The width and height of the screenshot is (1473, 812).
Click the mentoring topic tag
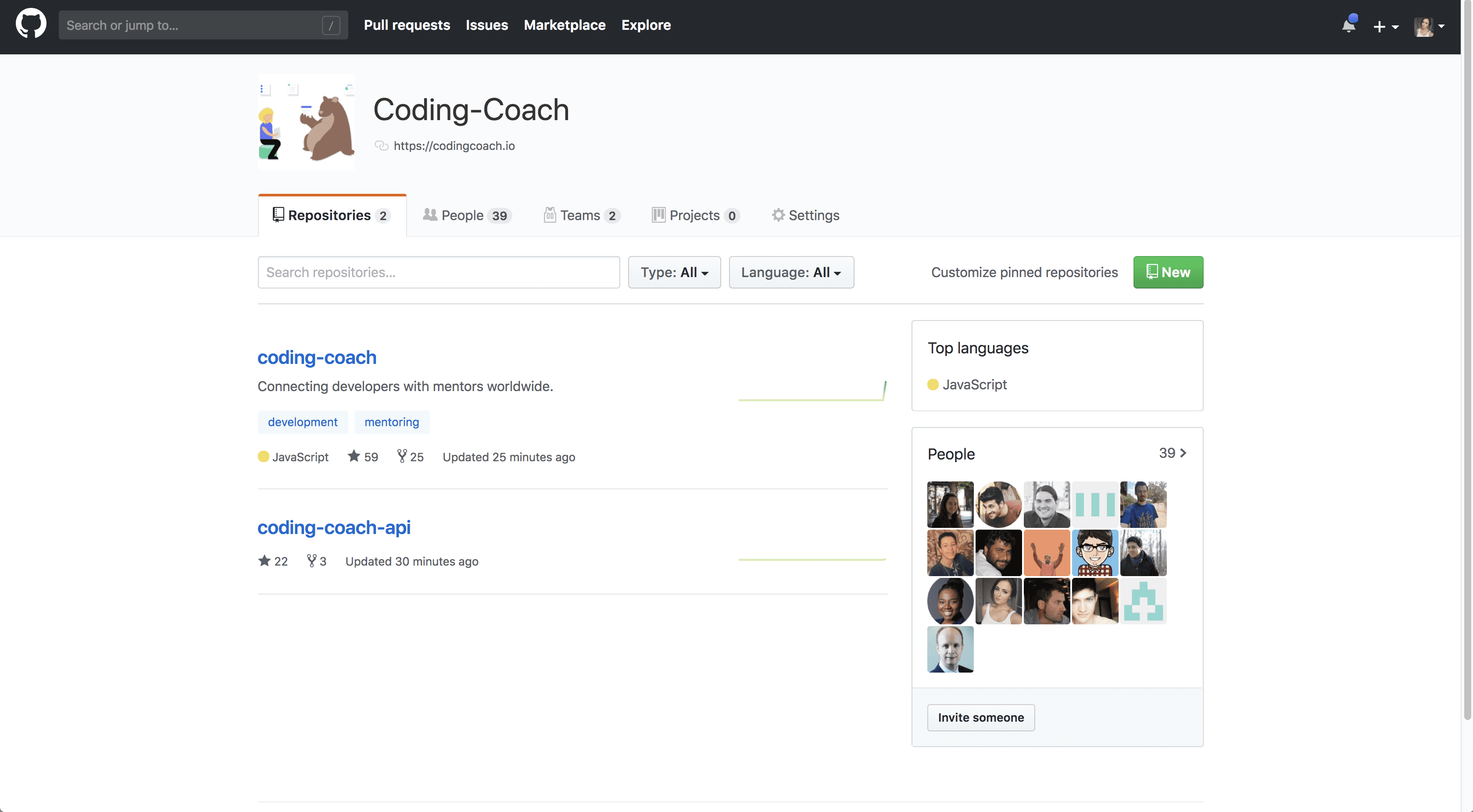391,422
